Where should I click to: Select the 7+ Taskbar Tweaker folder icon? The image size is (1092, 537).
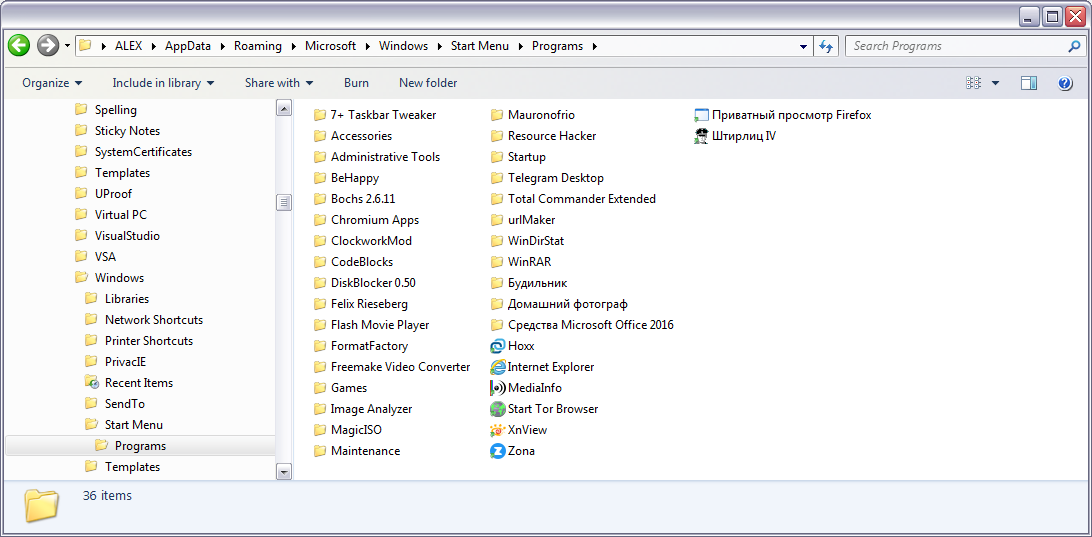click(x=320, y=115)
